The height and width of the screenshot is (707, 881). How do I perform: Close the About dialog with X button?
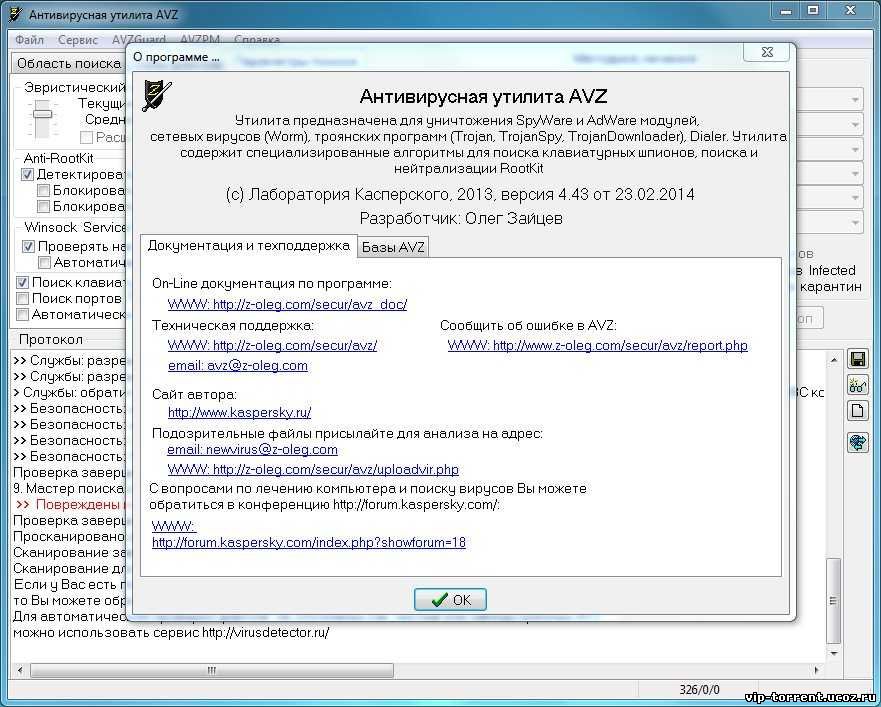(766, 52)
